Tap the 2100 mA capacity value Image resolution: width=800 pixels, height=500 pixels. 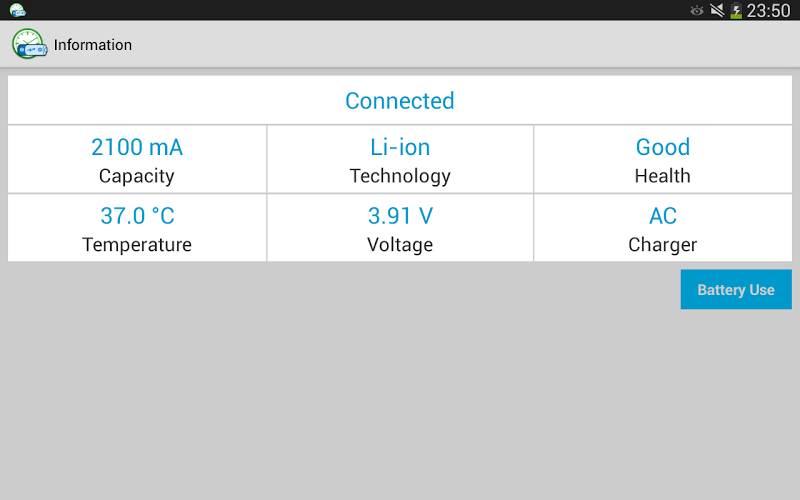click(137, 147)
